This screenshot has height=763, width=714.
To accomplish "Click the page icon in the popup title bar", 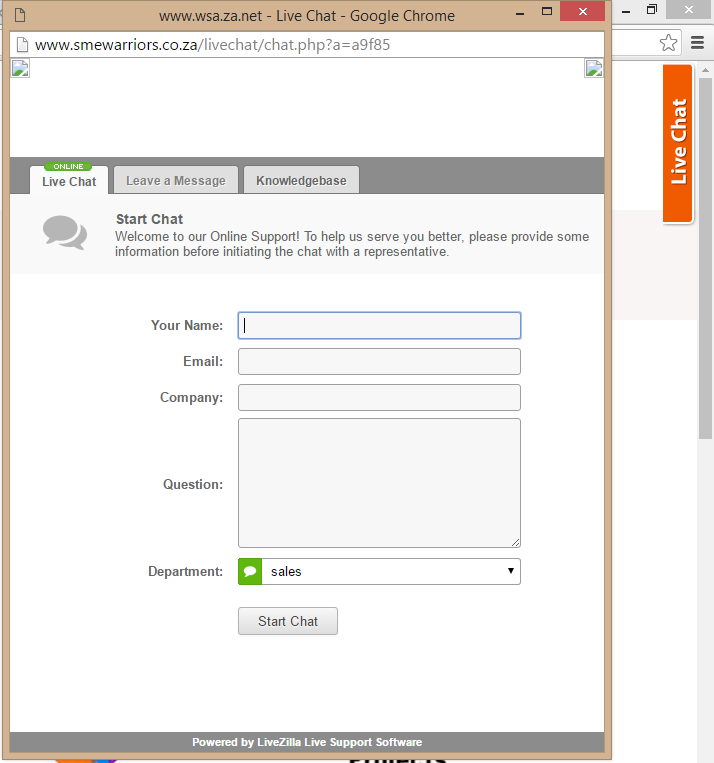I will 20,15.
